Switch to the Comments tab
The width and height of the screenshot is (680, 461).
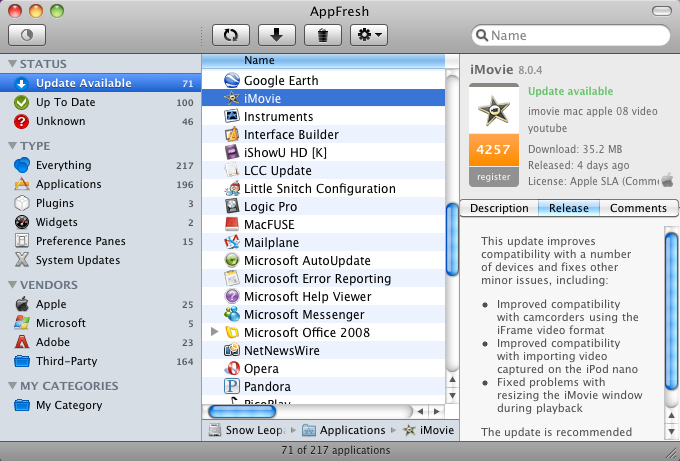(x=638, y=208)
